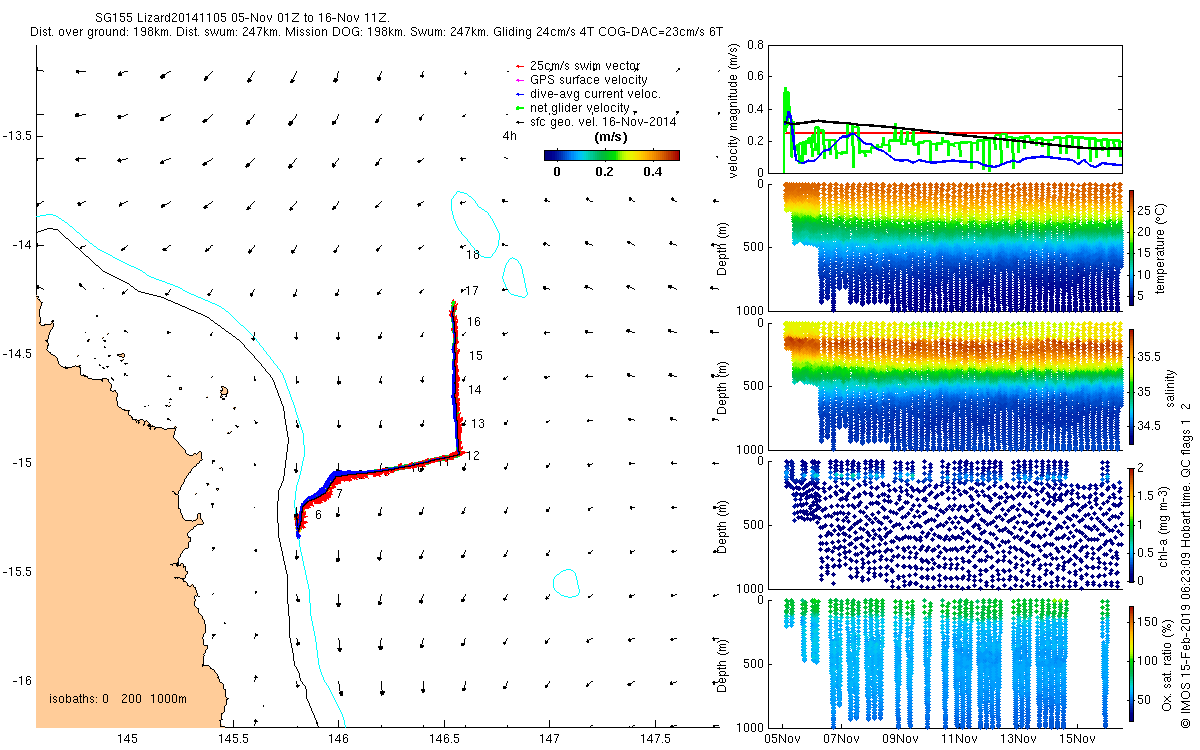Click the 'velocity magnitude (m/s)' axis label
The image size is (1200, 750).
point(735,110)
